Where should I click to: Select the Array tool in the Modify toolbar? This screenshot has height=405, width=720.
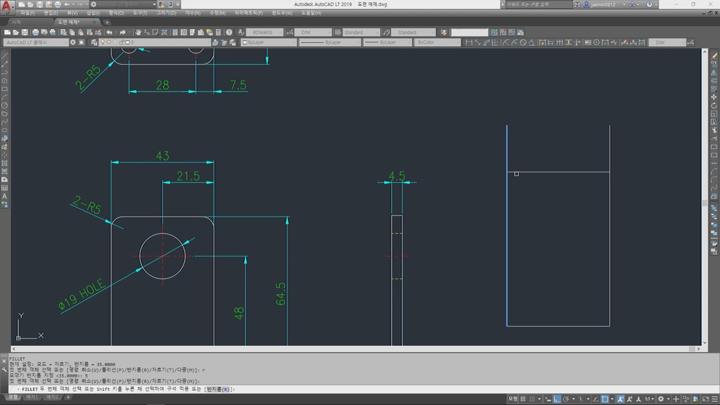[714, 89]
